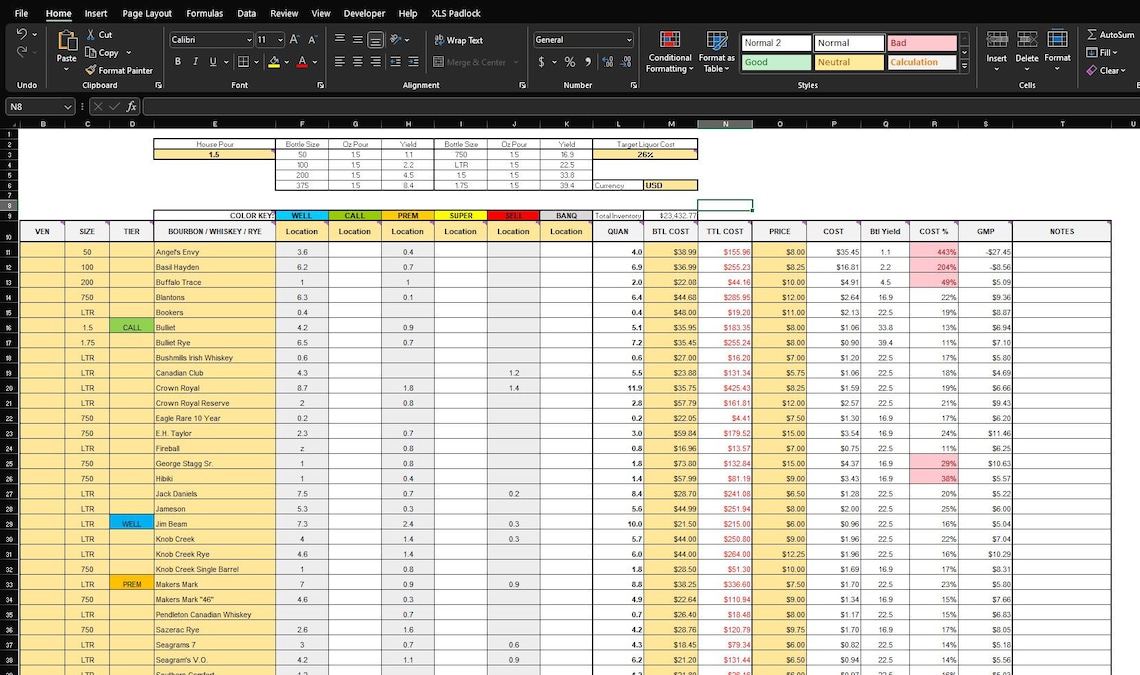The height and width of the screenshot is (675, 1140).
Task: Click the AutoSum button
Action: pyautogui.click(x=1109, y=34)
